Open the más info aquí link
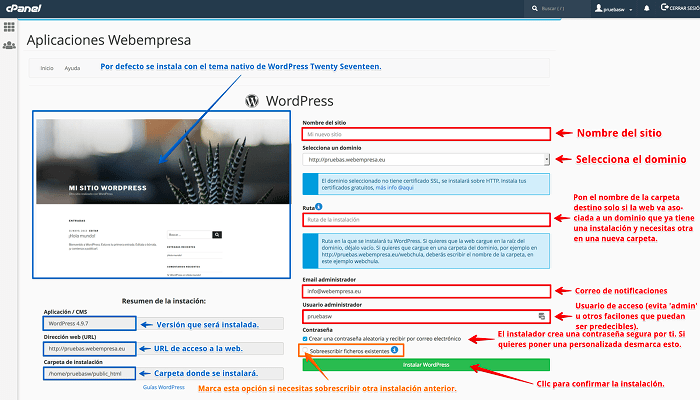 coord(394,188)
